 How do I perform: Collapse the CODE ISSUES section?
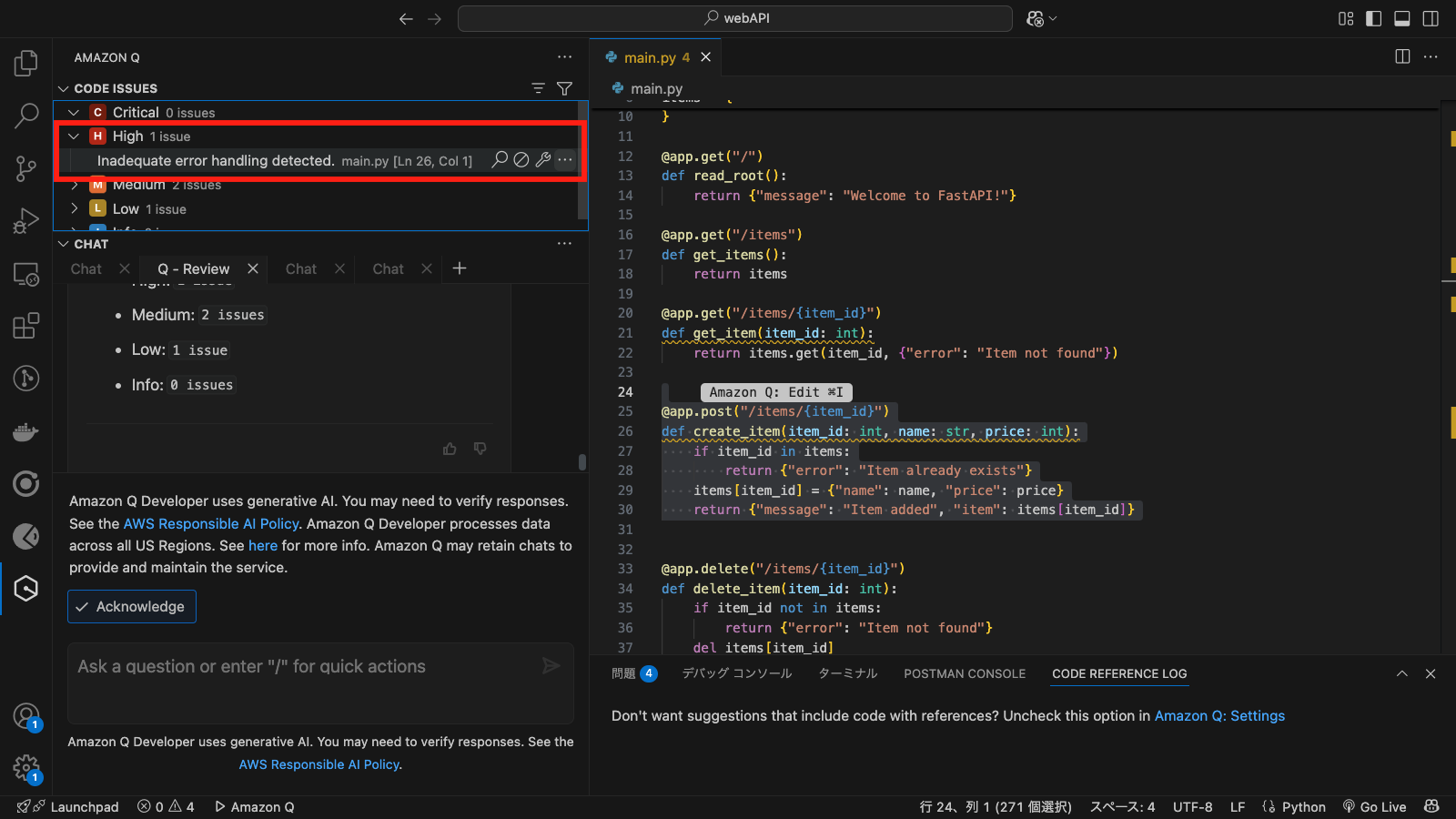coord(63,88)
